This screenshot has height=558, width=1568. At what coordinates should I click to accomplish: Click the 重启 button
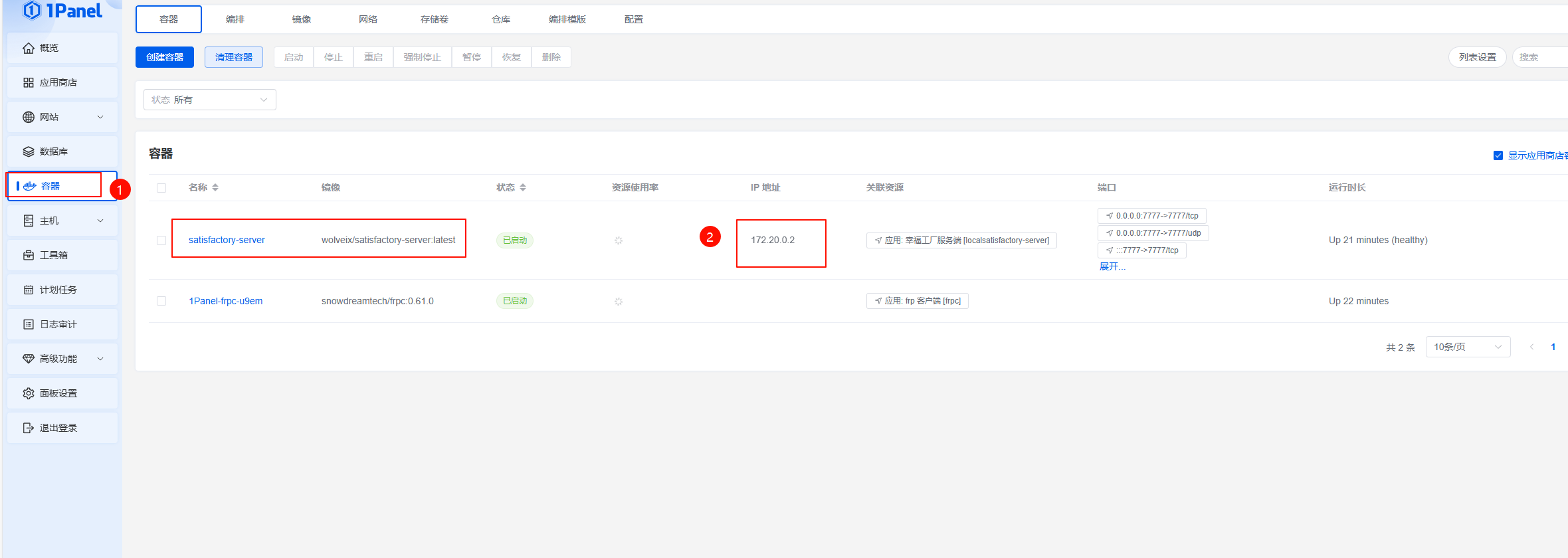tap(373, 57)
